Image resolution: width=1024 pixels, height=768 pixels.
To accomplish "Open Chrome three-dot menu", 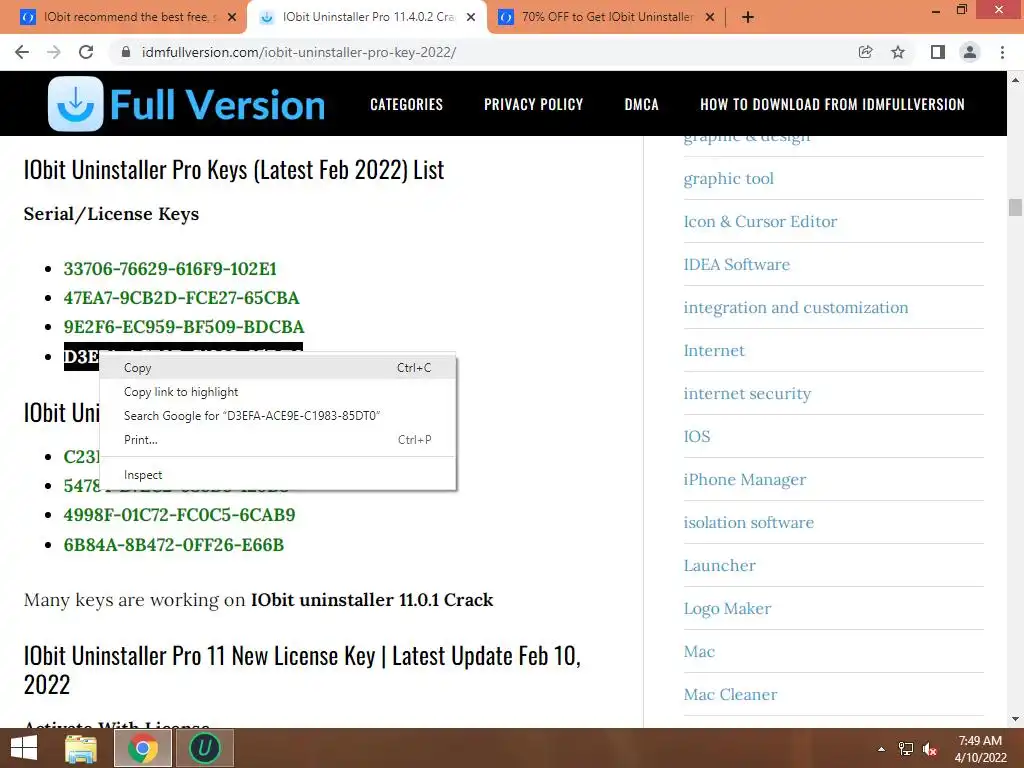I will point(1002,52).
